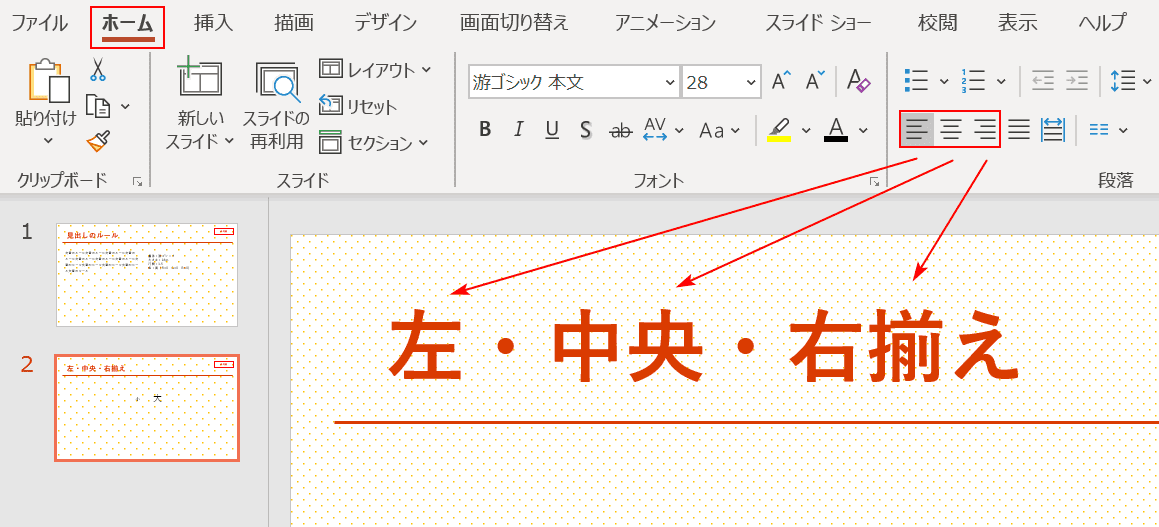Clear all formatting with eraser A icon
1159x527 pixels.
[859, 81]
